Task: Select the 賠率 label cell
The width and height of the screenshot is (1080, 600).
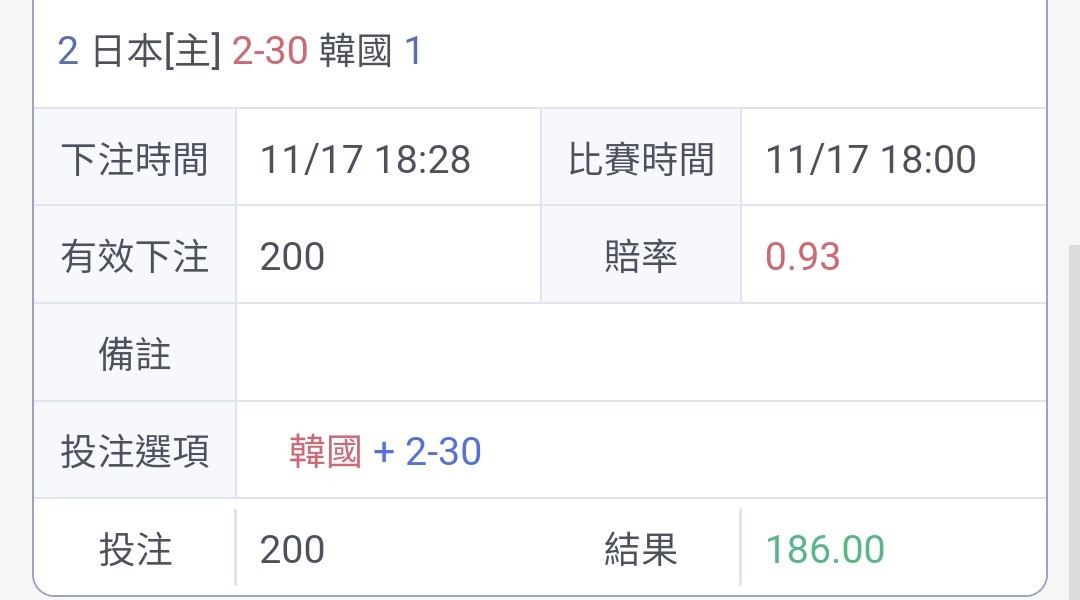Action: pyautogui.click(x=641, y=255)
